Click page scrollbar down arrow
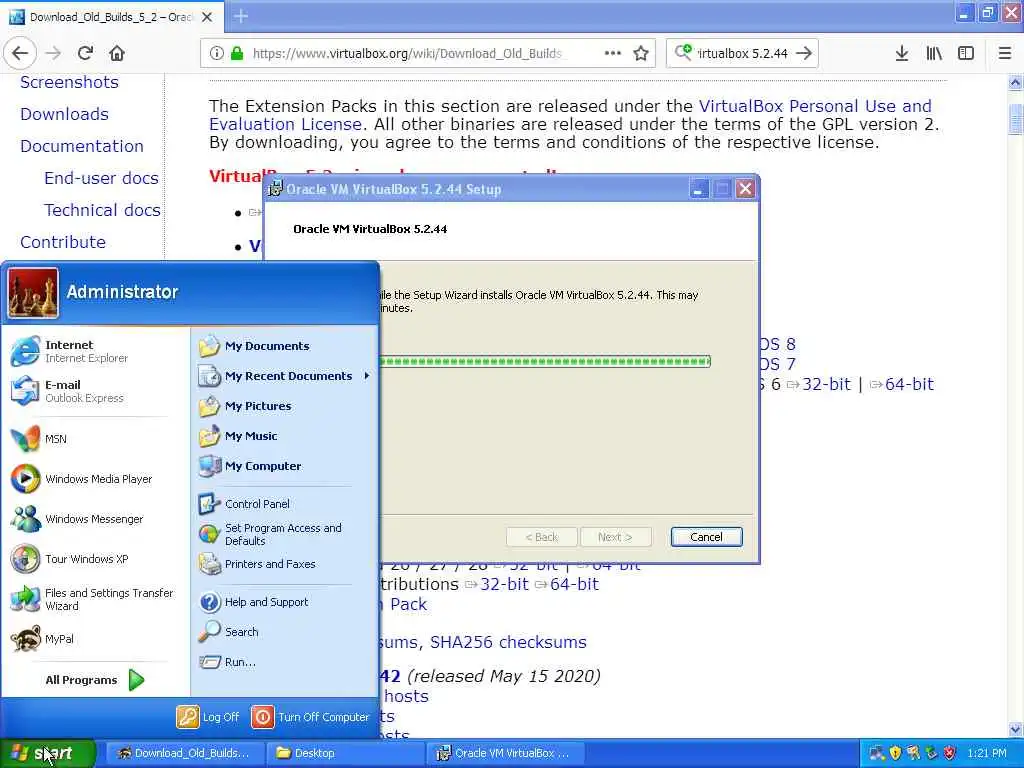Image resolution: width=1024 pixels, height=768 pixels. (x=1015, y=729)
